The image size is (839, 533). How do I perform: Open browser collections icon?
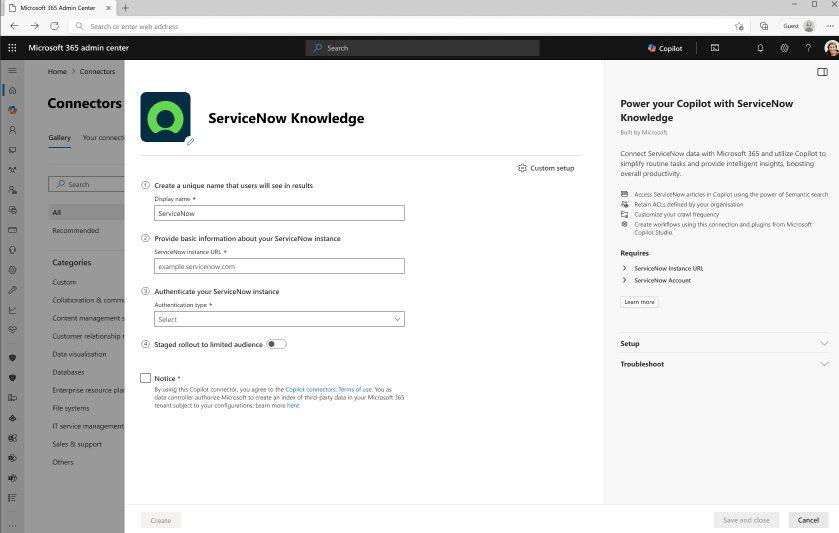[x=764, y=26]
